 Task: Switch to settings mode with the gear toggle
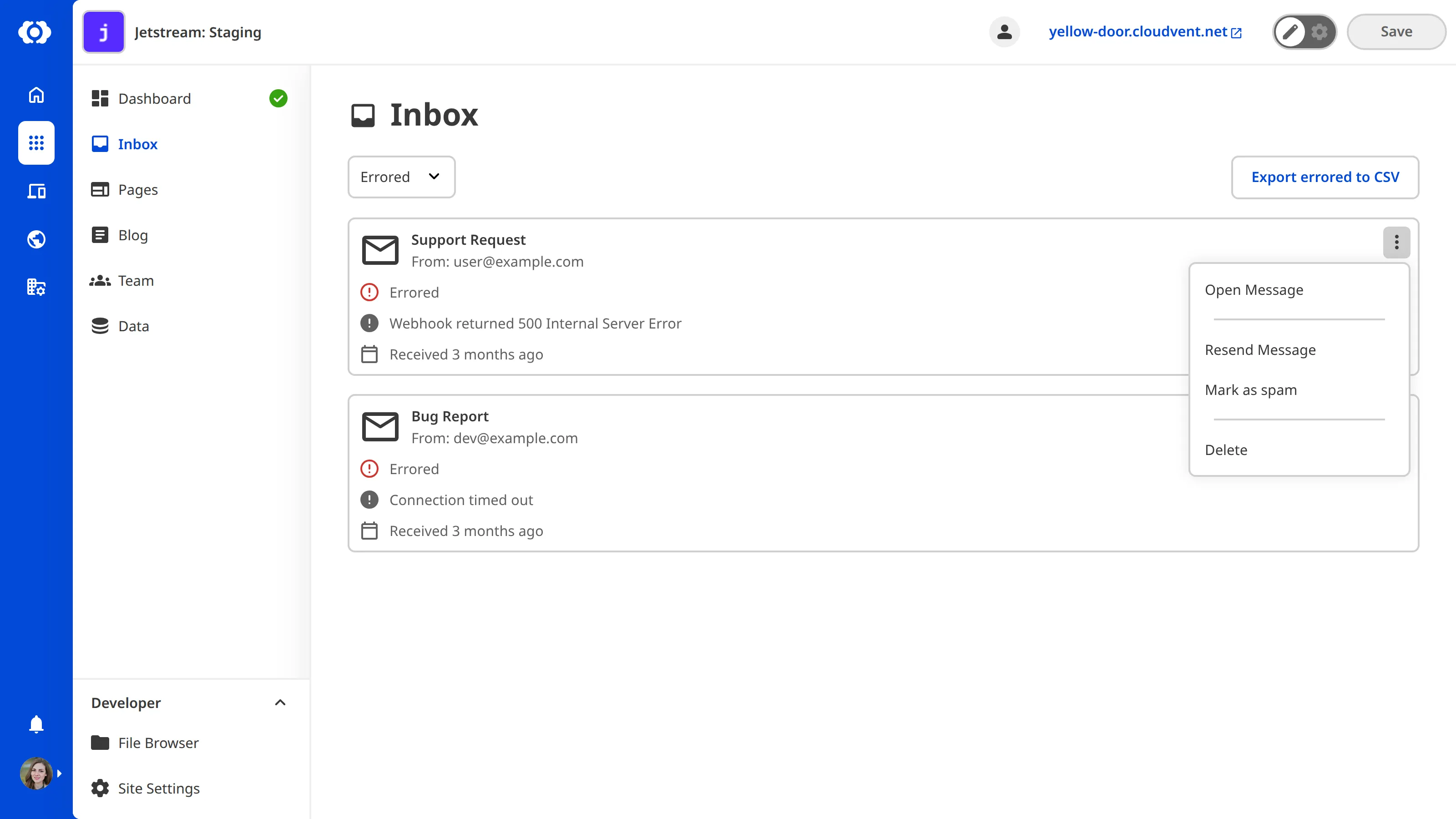pyautogui.click(x=1319, y=32)
